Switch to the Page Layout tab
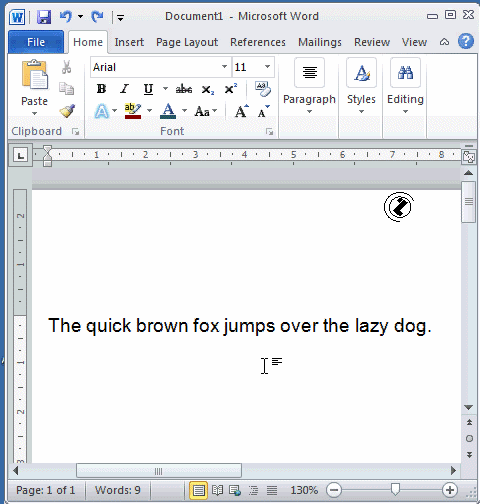Viewport: 480px width, 504px height. click(x=187, y=42)
